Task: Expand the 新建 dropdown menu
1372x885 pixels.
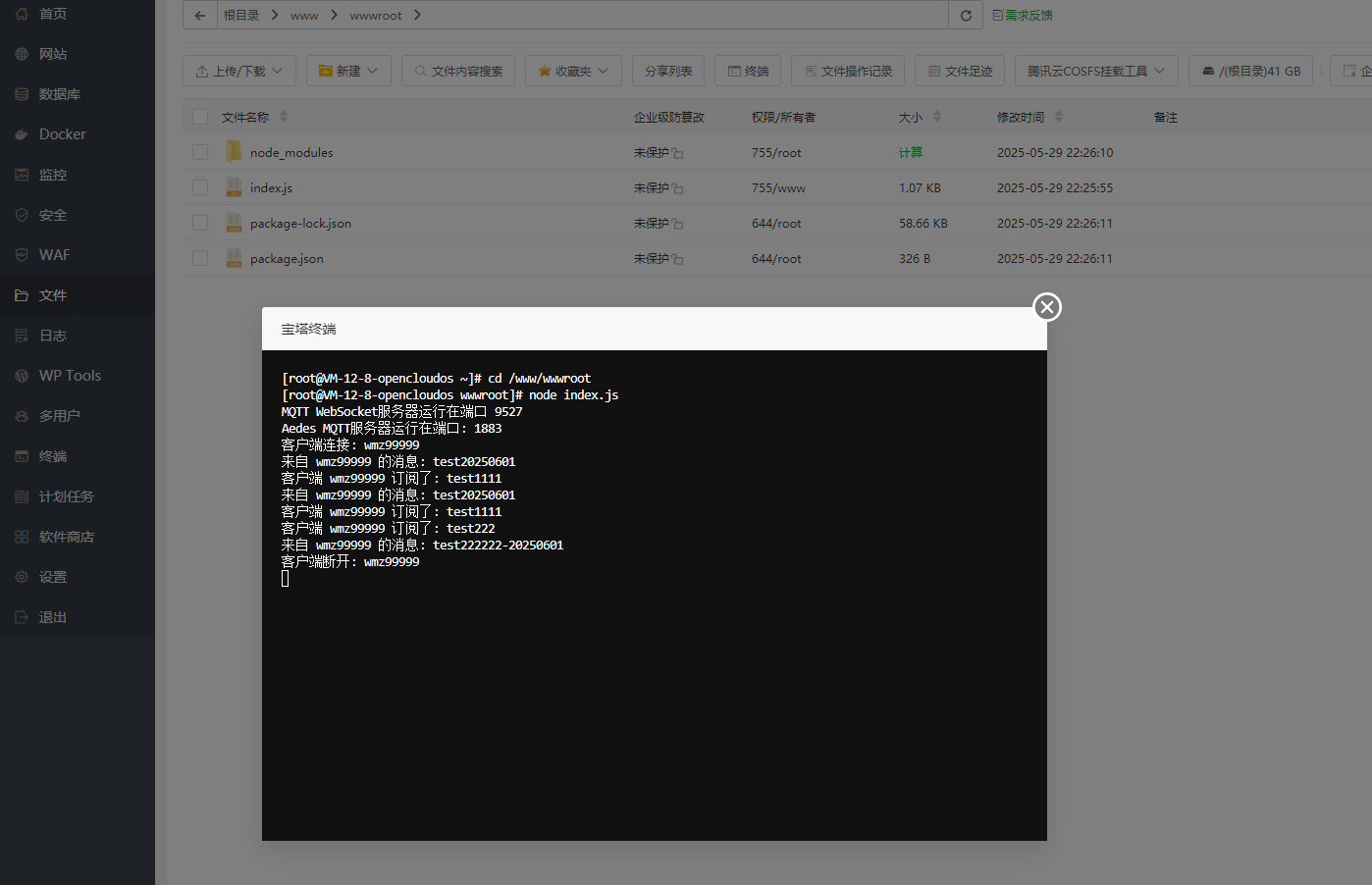Action: click(x=348, y=71)
